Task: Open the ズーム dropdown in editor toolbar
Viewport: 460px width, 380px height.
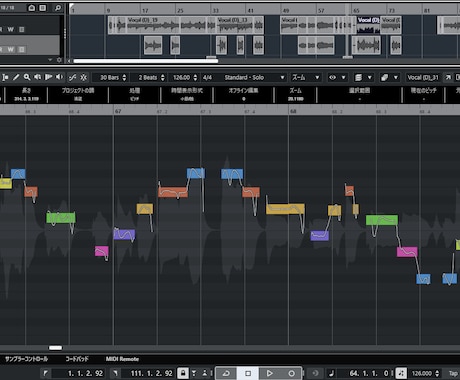Action: click(306, 77)
